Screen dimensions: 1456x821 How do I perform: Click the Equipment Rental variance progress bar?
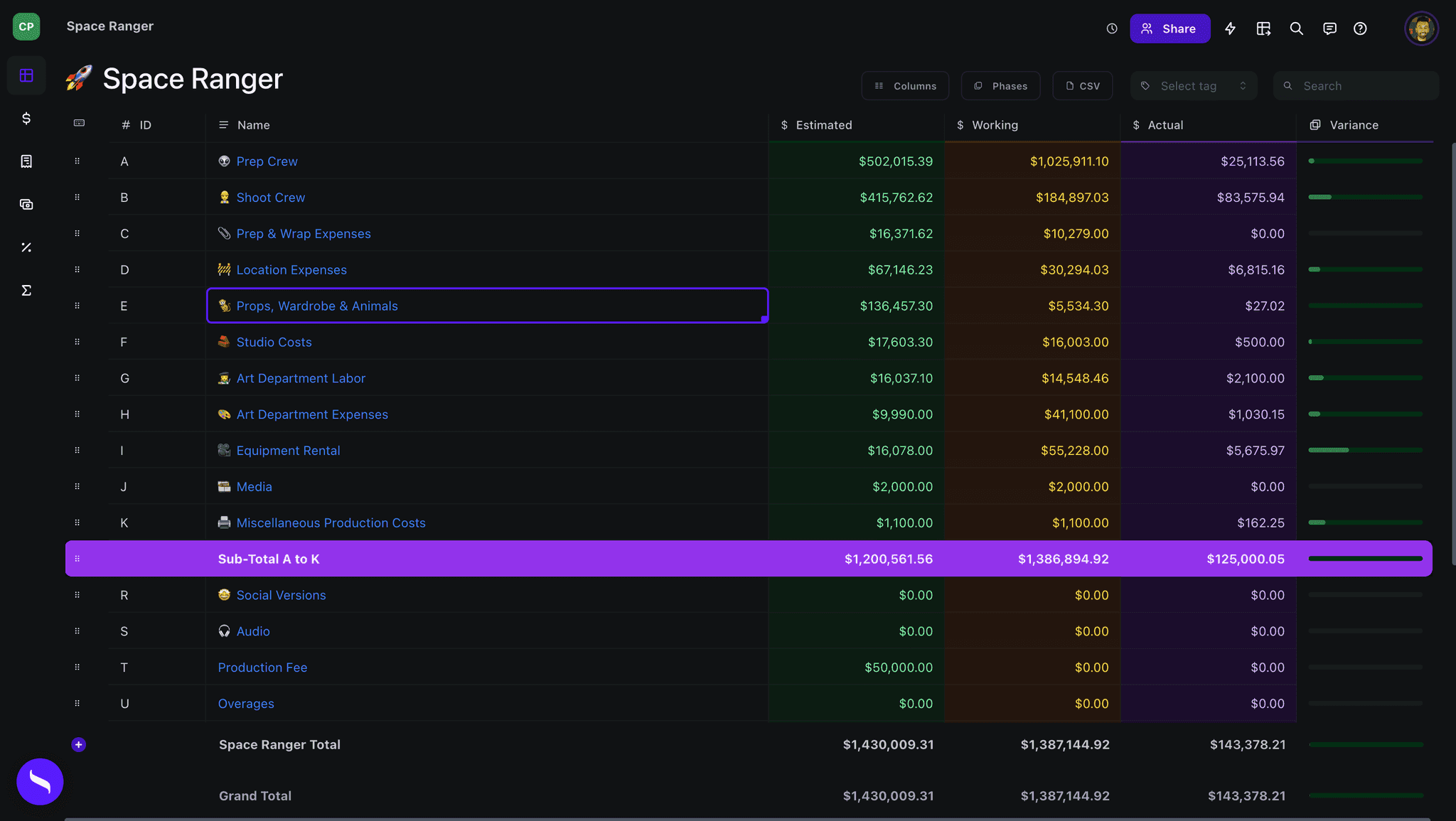click(1365, 450)
